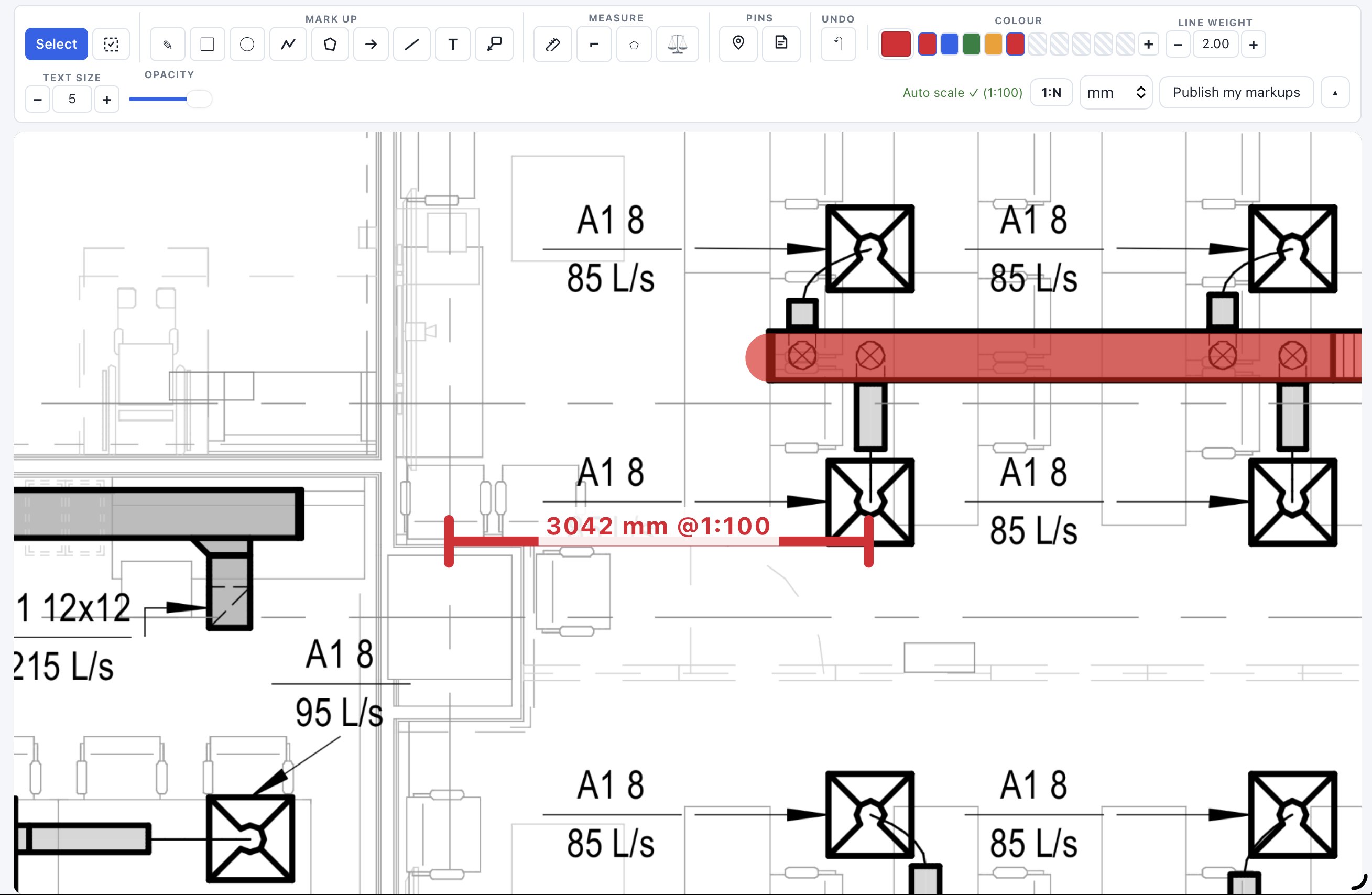Open the scales calibration tool
The image size is (1372, 895).
pos(678,44)
